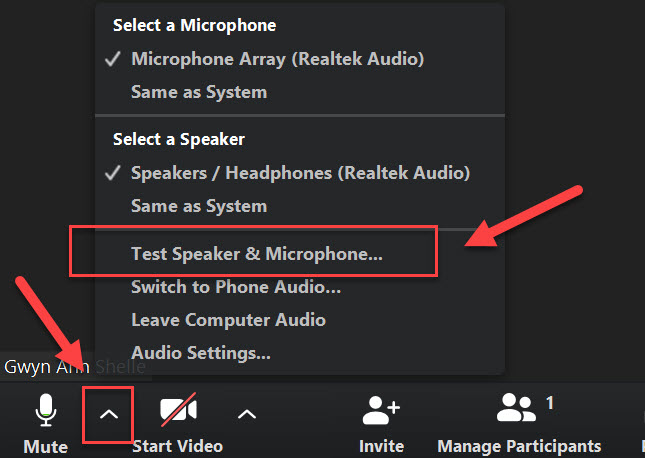Expand audio options arrow beside Mute
This screenshot has height=458, width=645.
coord(109,415)
